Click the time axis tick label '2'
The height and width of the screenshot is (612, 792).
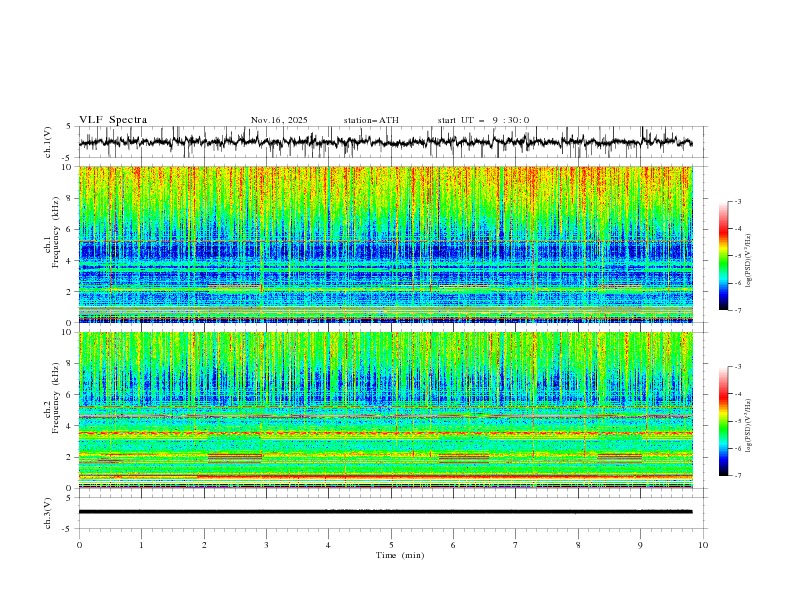point(204,545)
